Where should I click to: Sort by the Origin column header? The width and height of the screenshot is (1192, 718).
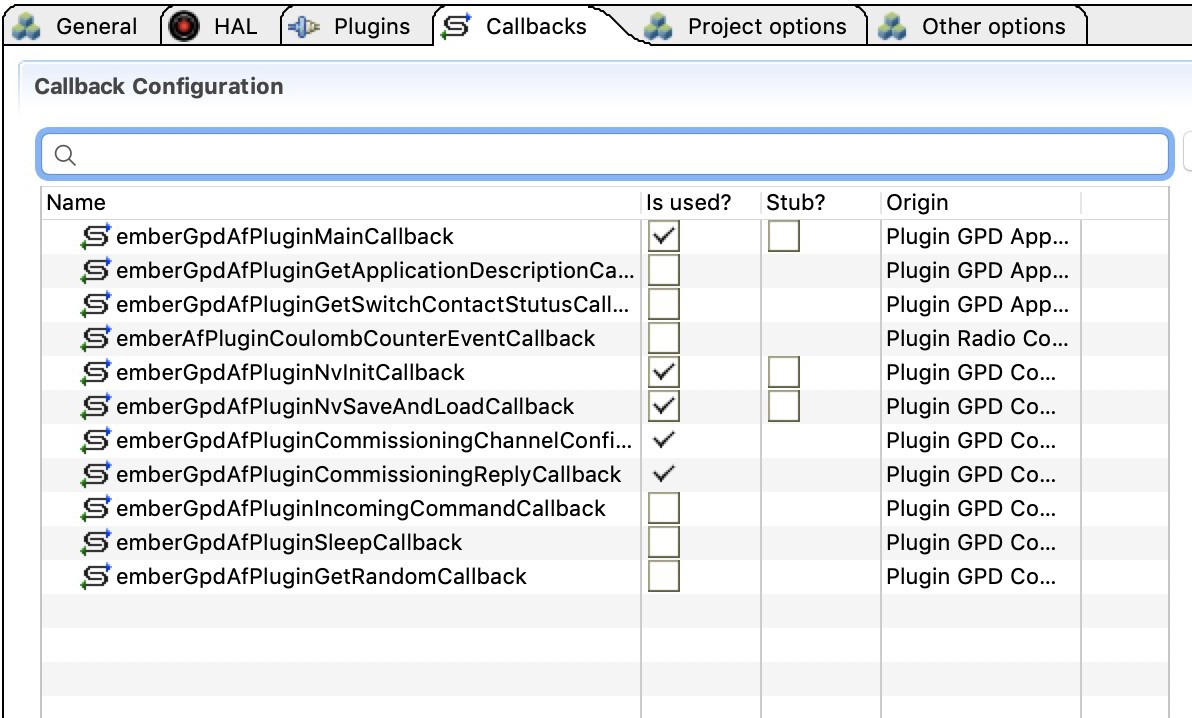916,202
